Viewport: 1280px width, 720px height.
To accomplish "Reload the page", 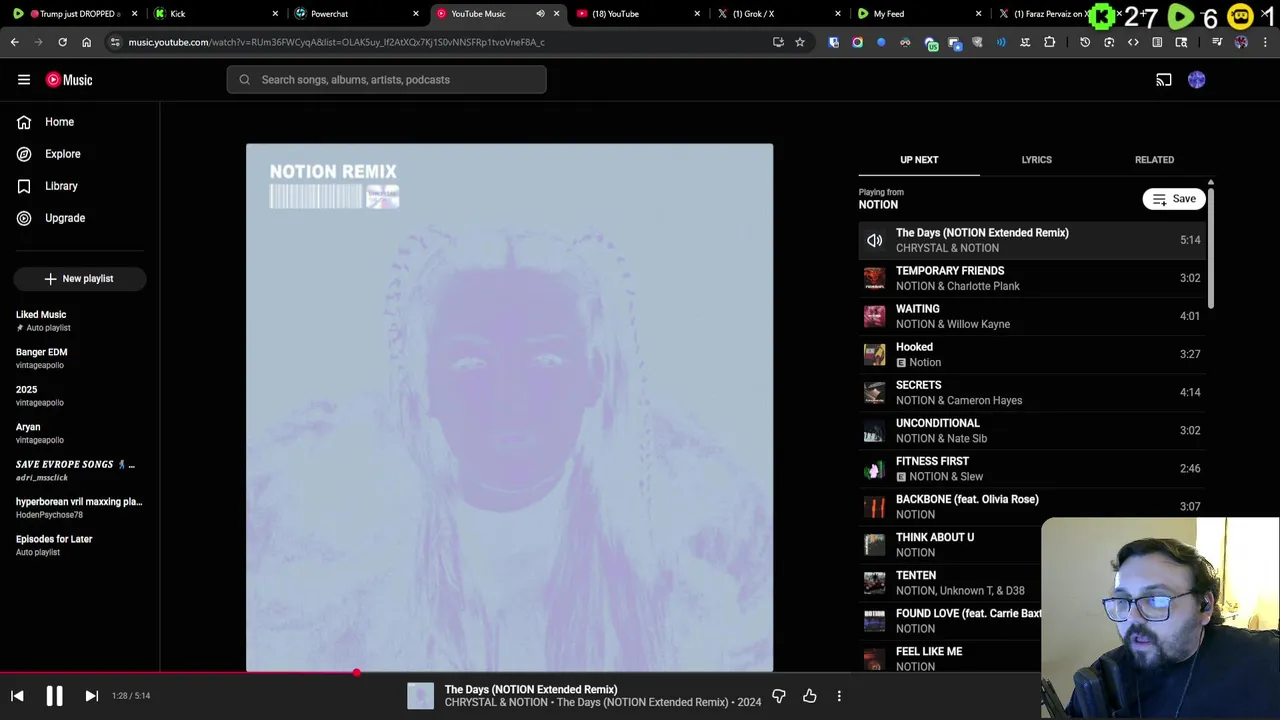I will [x=62, y=42].
